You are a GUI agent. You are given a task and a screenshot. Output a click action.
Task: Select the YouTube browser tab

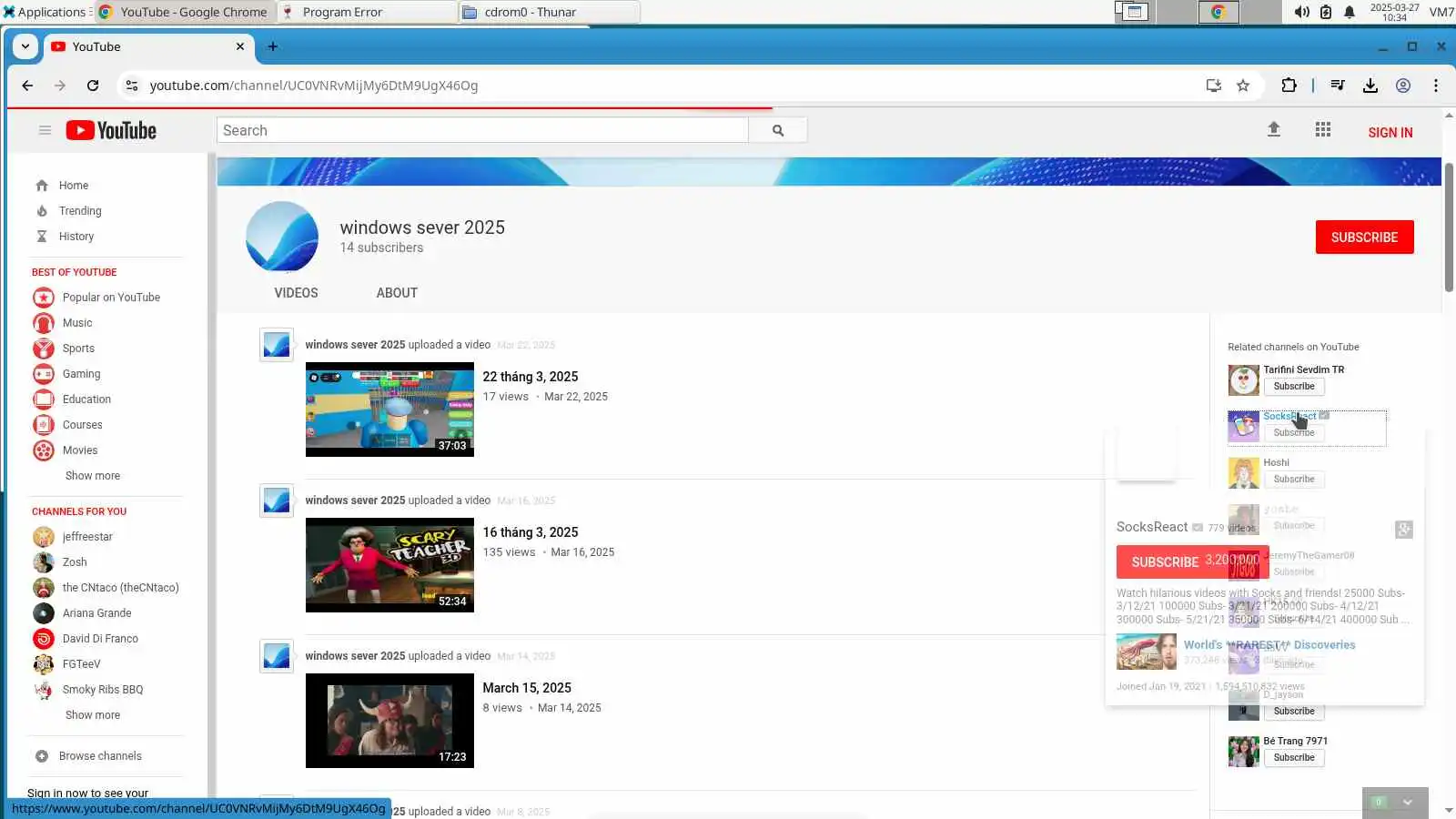click(x=148, y=46)
